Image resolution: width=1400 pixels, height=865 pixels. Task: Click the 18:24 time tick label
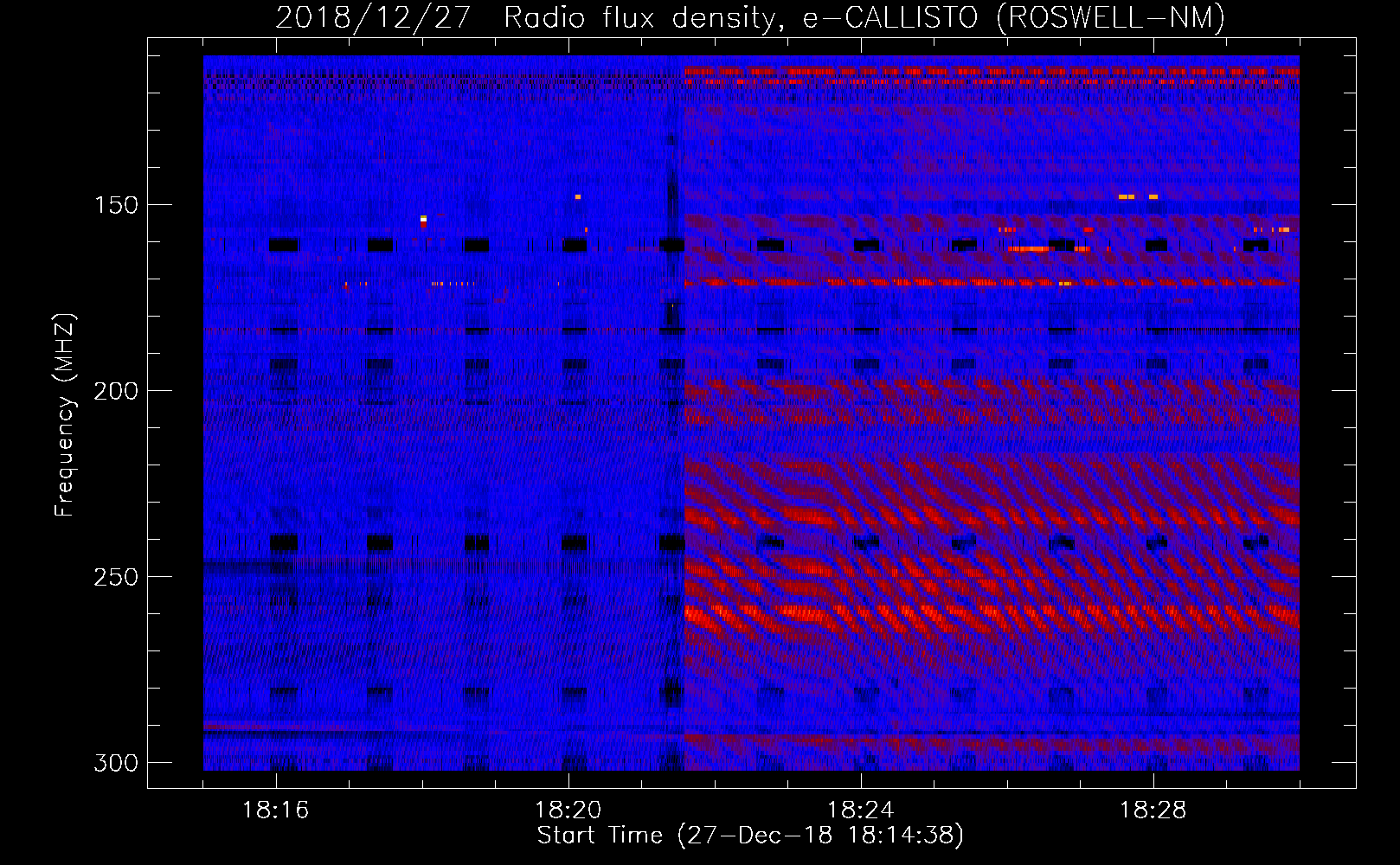[861, 811]
